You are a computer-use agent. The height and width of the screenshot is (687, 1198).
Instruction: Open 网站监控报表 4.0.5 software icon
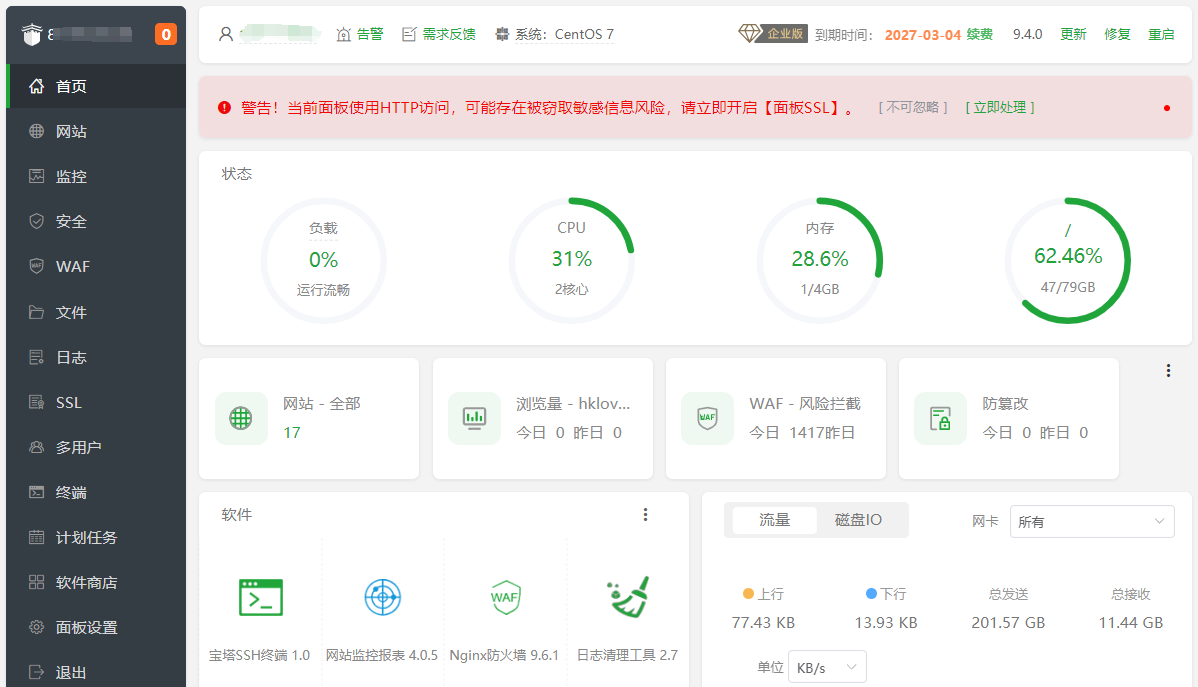(383, 597)
